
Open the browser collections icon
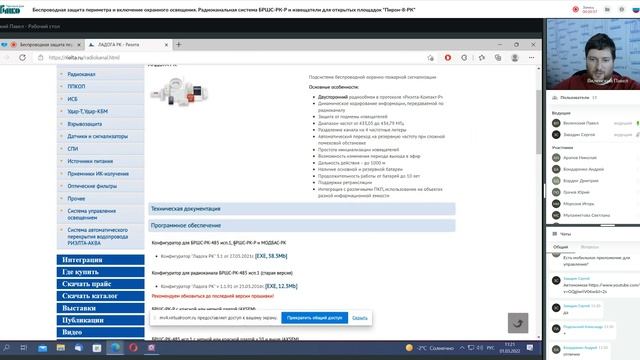point(498,58)
